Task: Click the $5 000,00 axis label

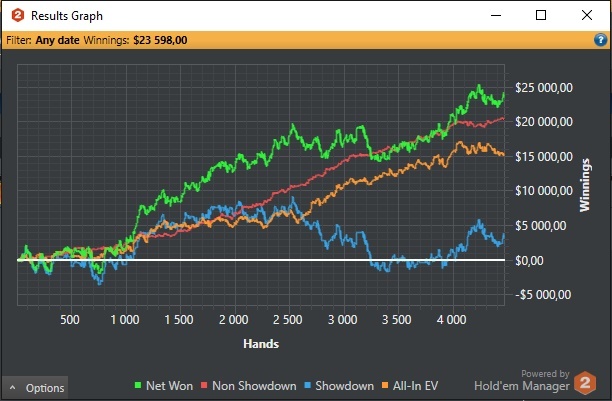Action: coord(541,226)
